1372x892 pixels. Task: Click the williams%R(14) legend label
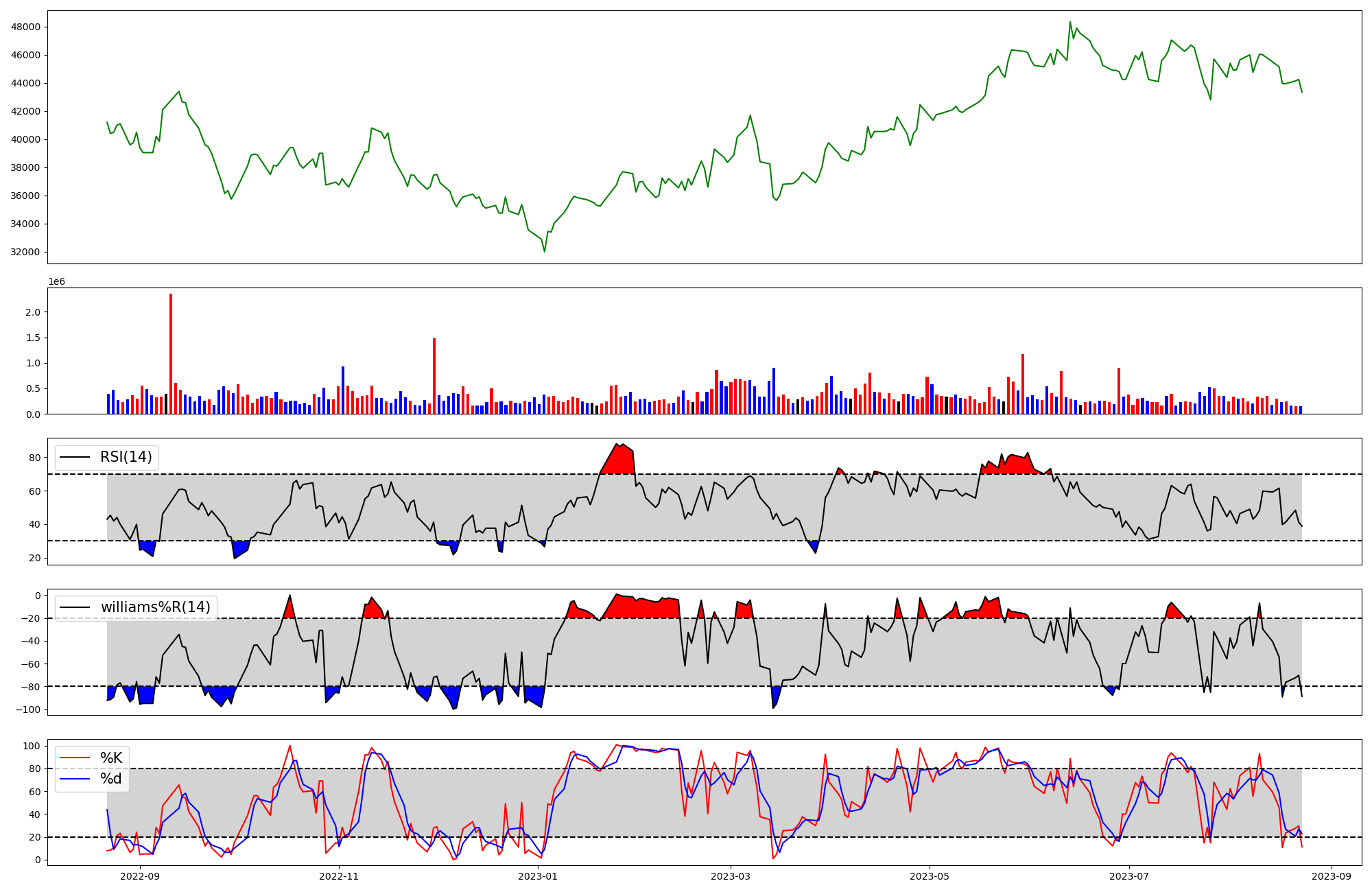pos(155,607)
